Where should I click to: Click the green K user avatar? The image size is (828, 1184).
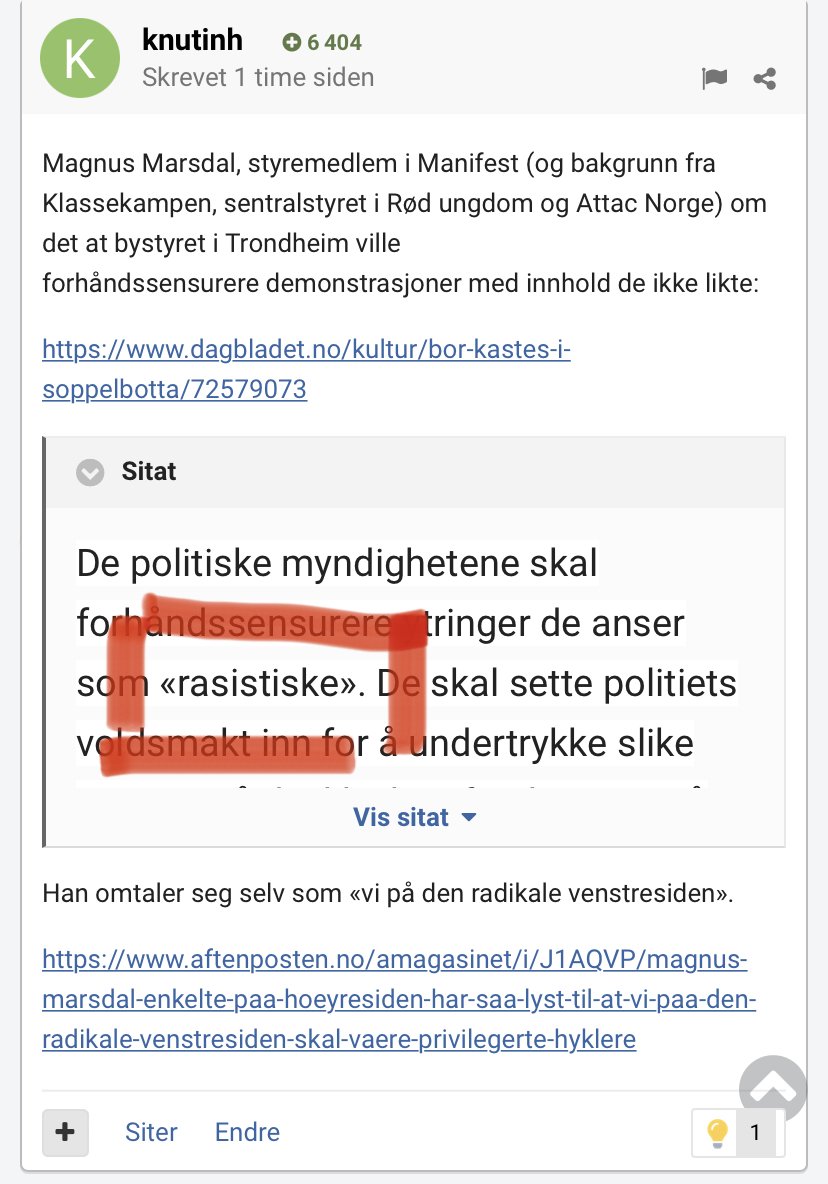[79, 59]
